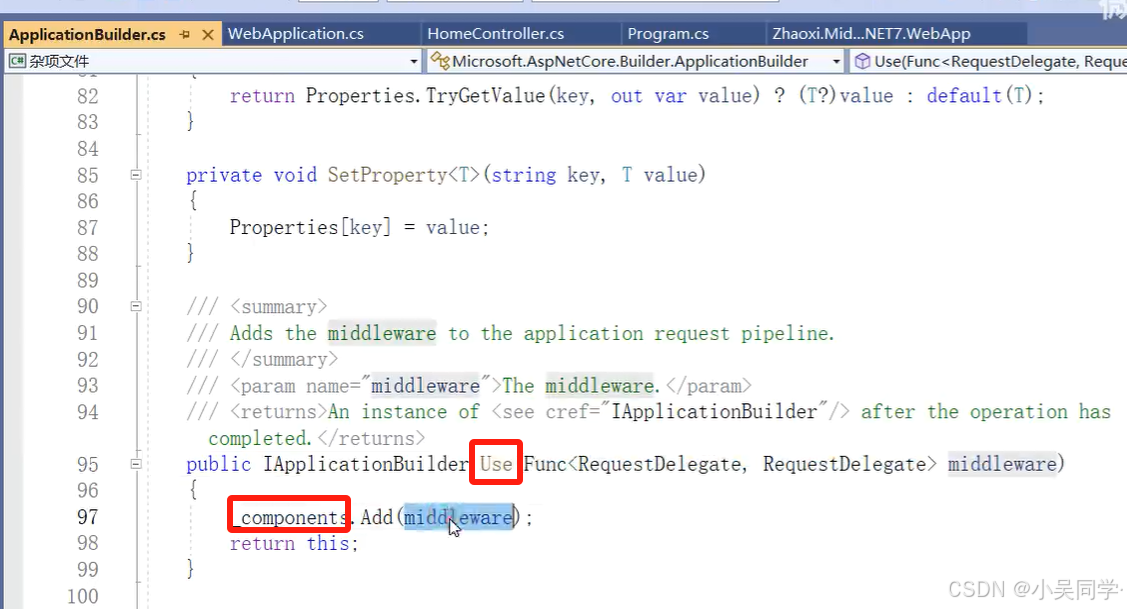The width and height of the screenshot is (1127, 609).
Task: Click the wrapped word 'completed.' below line 94
Action: point(260,438)
